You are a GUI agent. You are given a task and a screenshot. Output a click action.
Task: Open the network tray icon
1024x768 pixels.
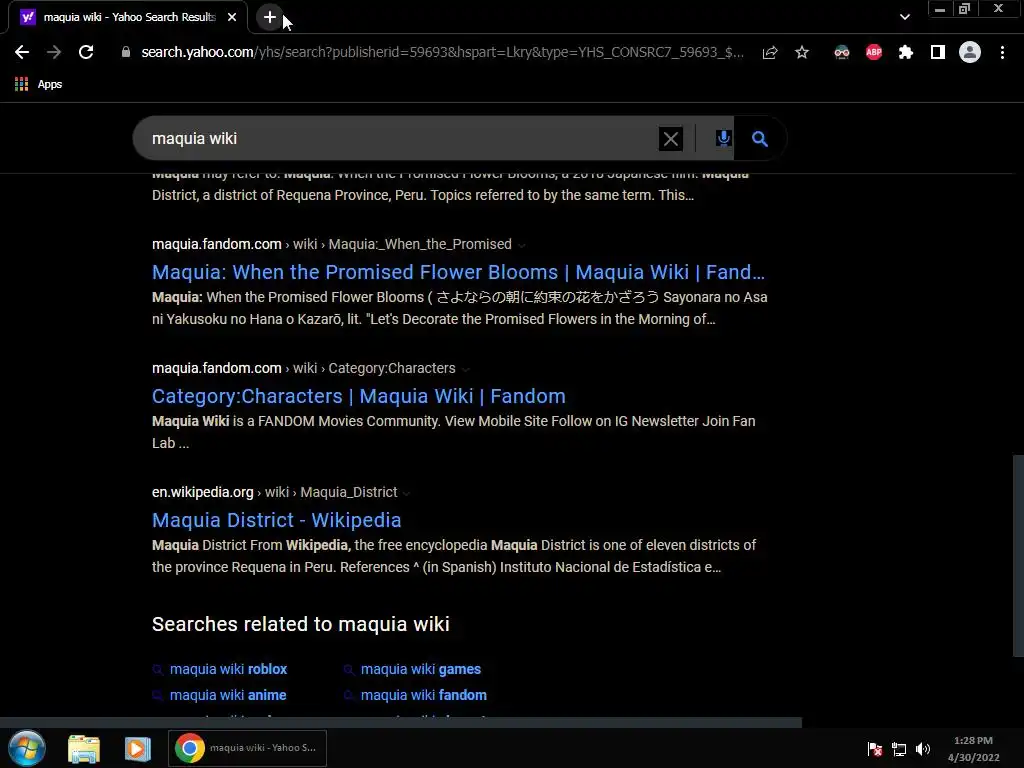(x=899, y=749)
